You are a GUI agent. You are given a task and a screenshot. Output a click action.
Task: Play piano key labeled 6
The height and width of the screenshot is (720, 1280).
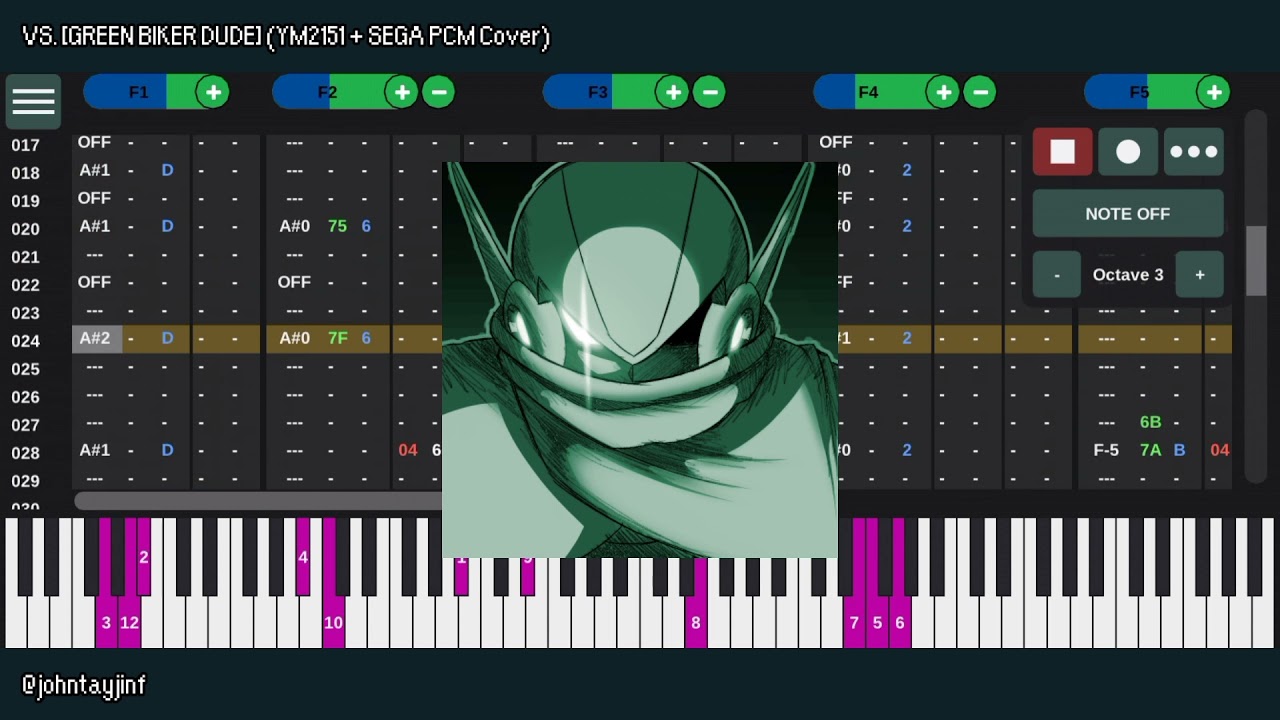tap(900, 623)
